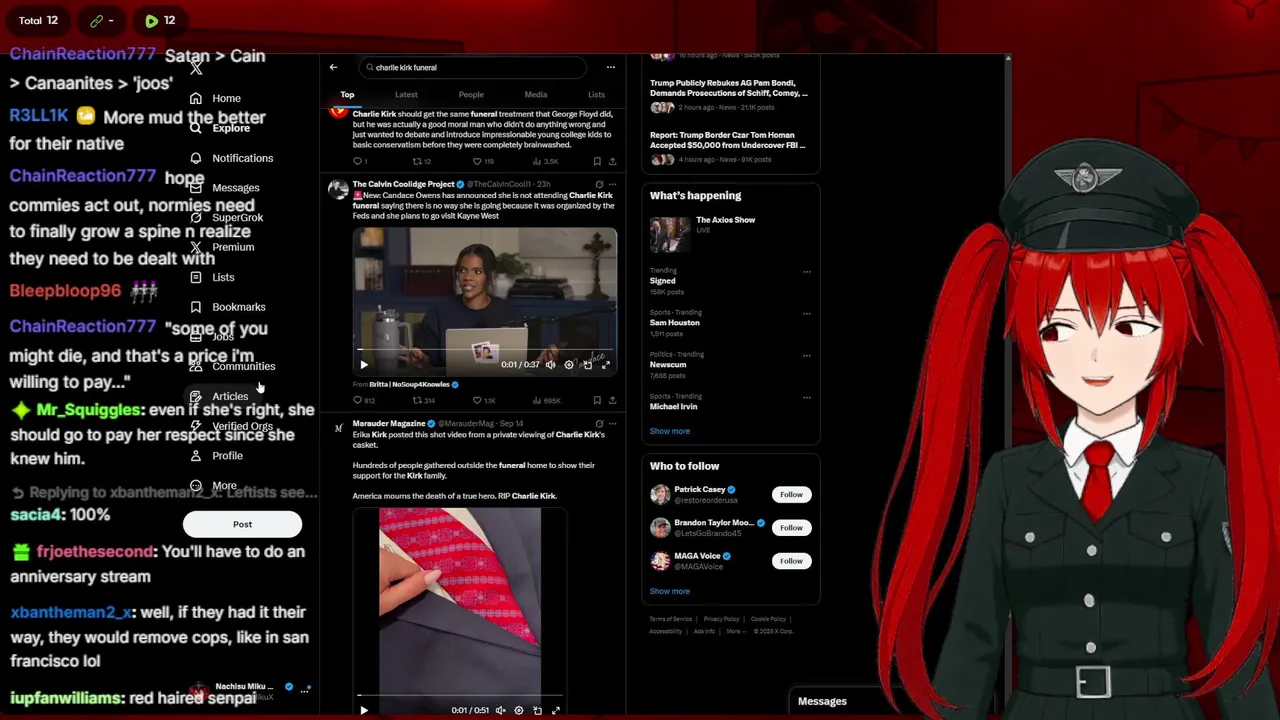Share the Calvin Coolidge Project post

(x=612, y=400)
